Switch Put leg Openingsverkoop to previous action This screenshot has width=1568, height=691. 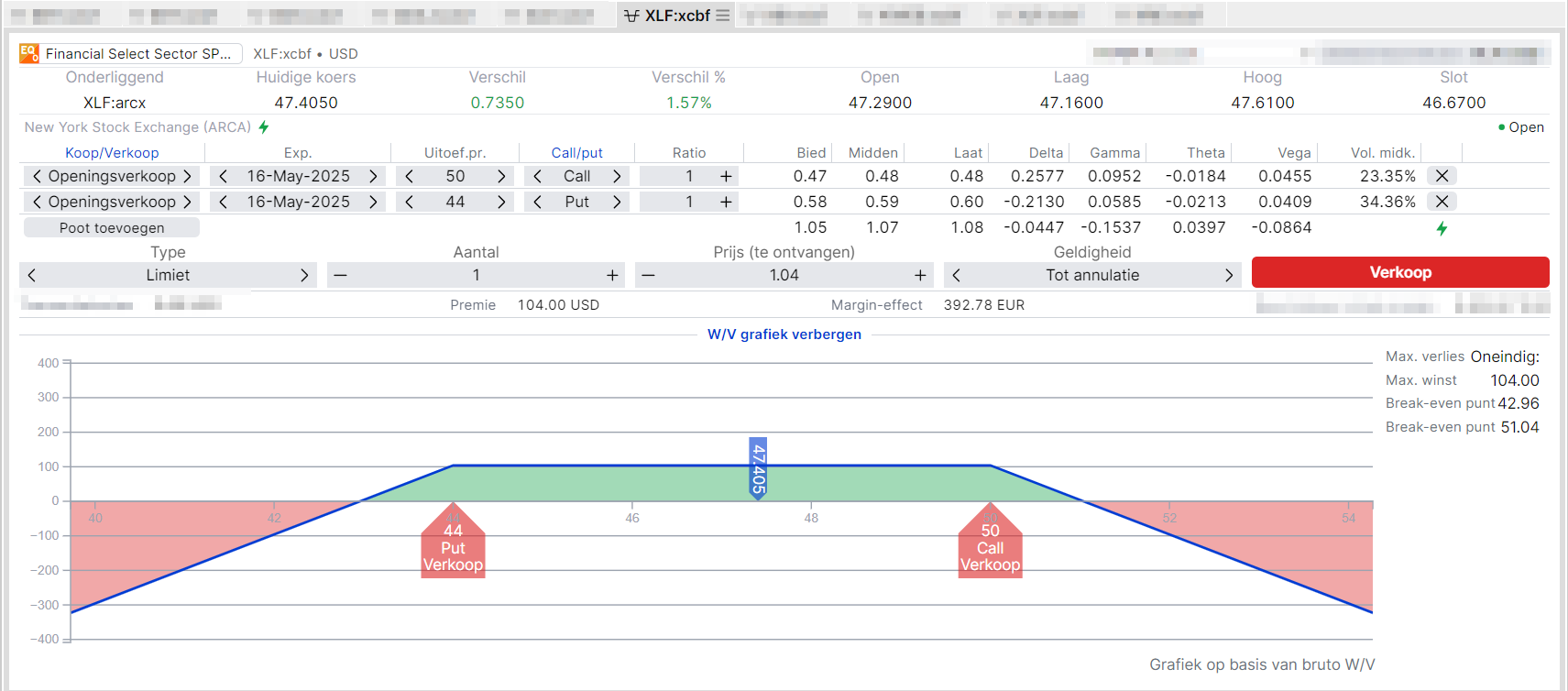pos(37,202)
